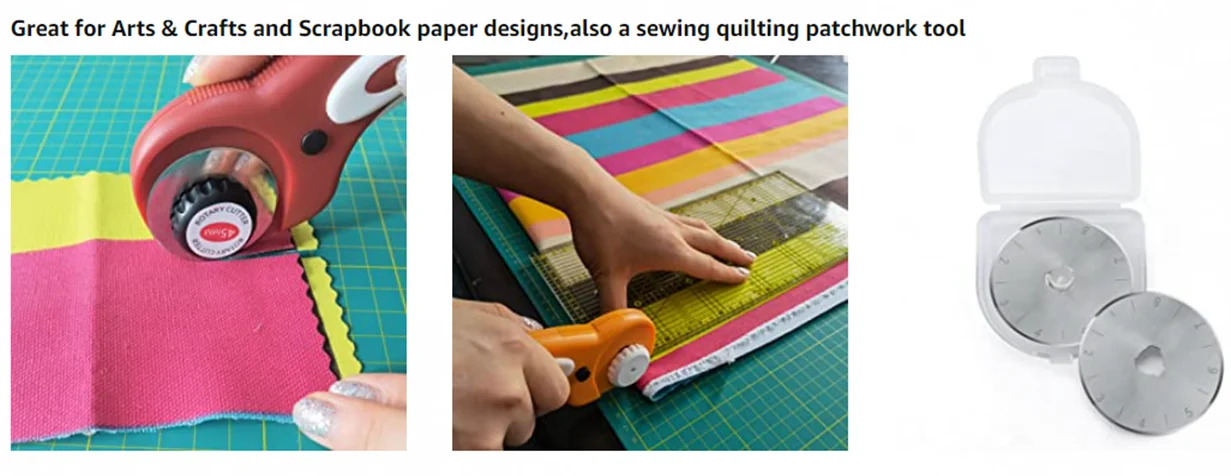Image resolution: width=1231 pixels, height=476 pixels.
Task: Click the center hole of loose blade
Action: tap(1152, 360)
